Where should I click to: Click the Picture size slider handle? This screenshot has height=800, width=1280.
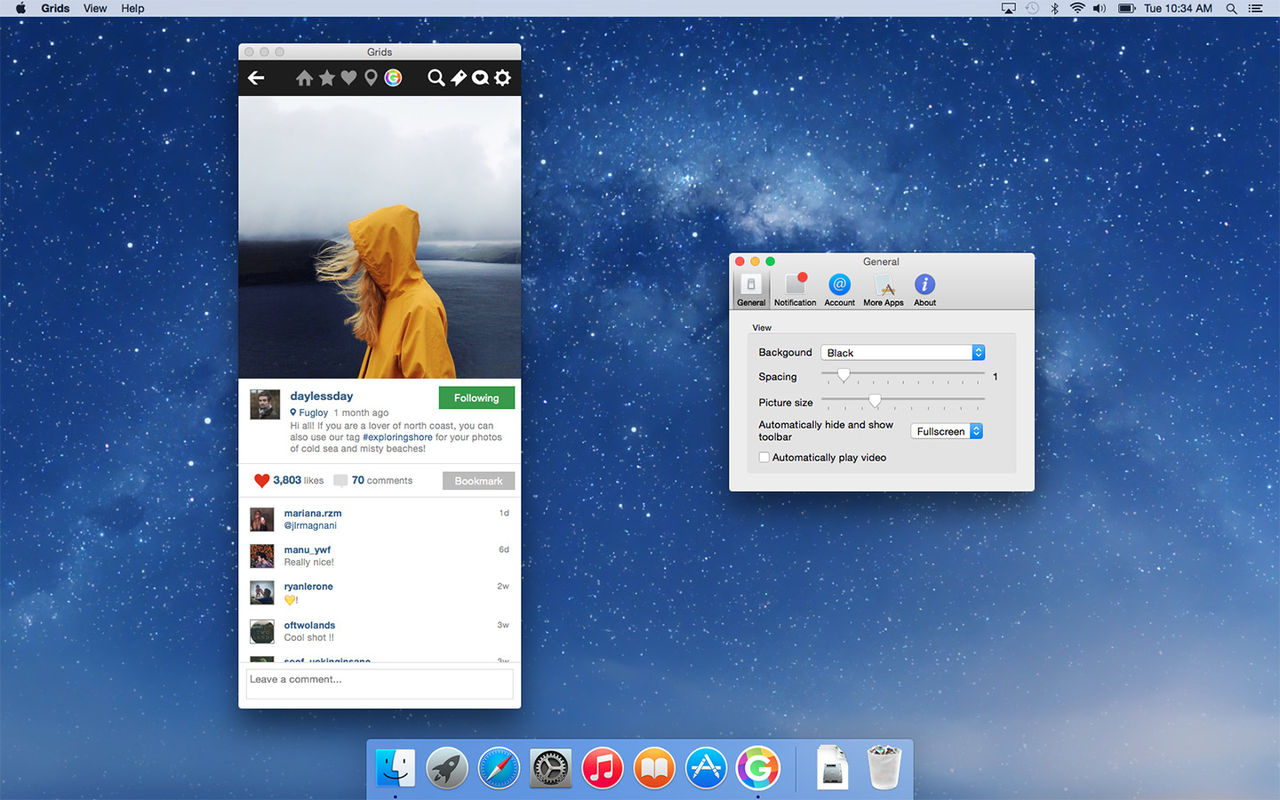coord(875,401)
